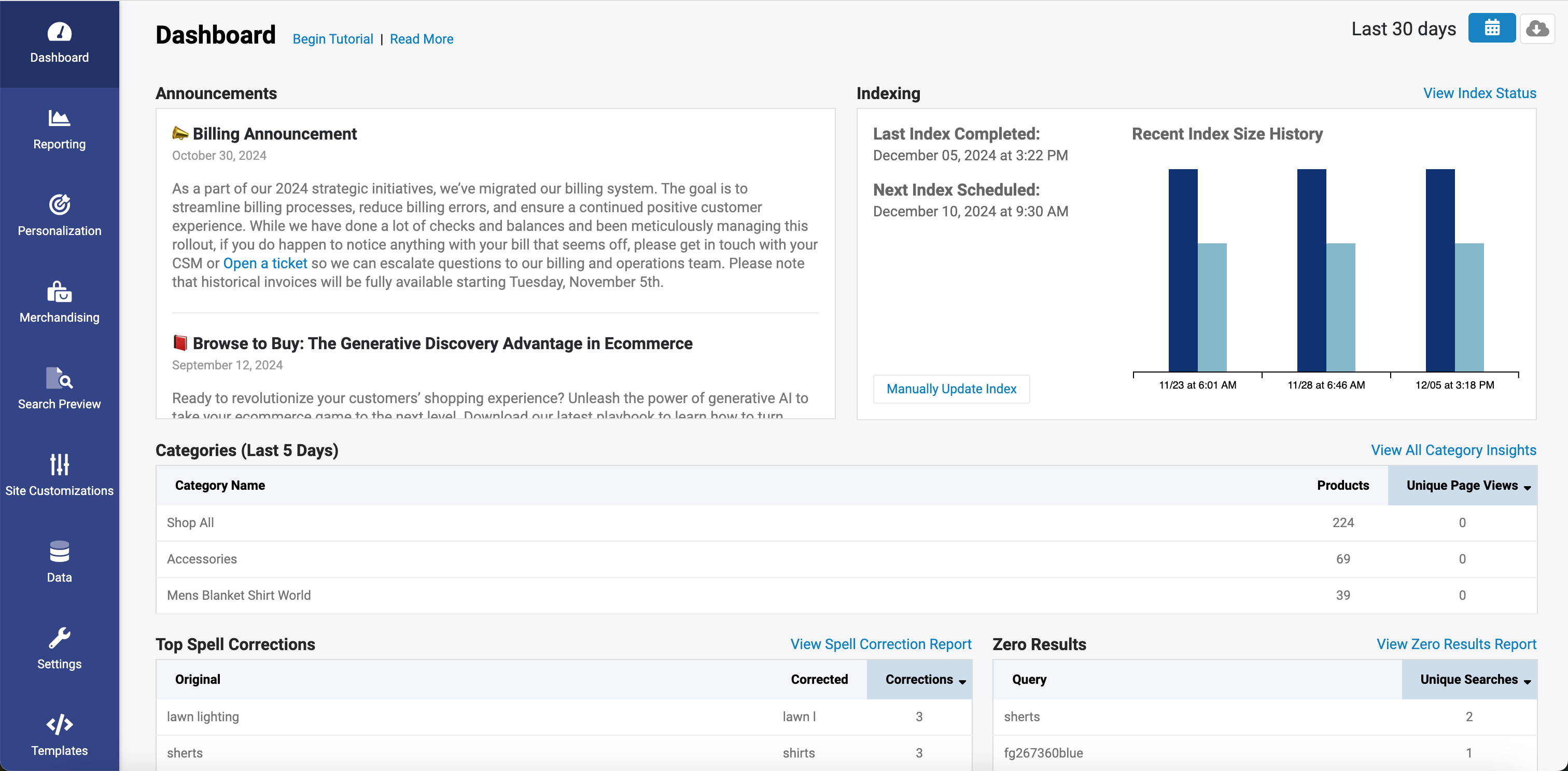Viewport: 1568px width, 771px height.
Task: Click the Open a ticket link
Action: (x=265, y=263)
